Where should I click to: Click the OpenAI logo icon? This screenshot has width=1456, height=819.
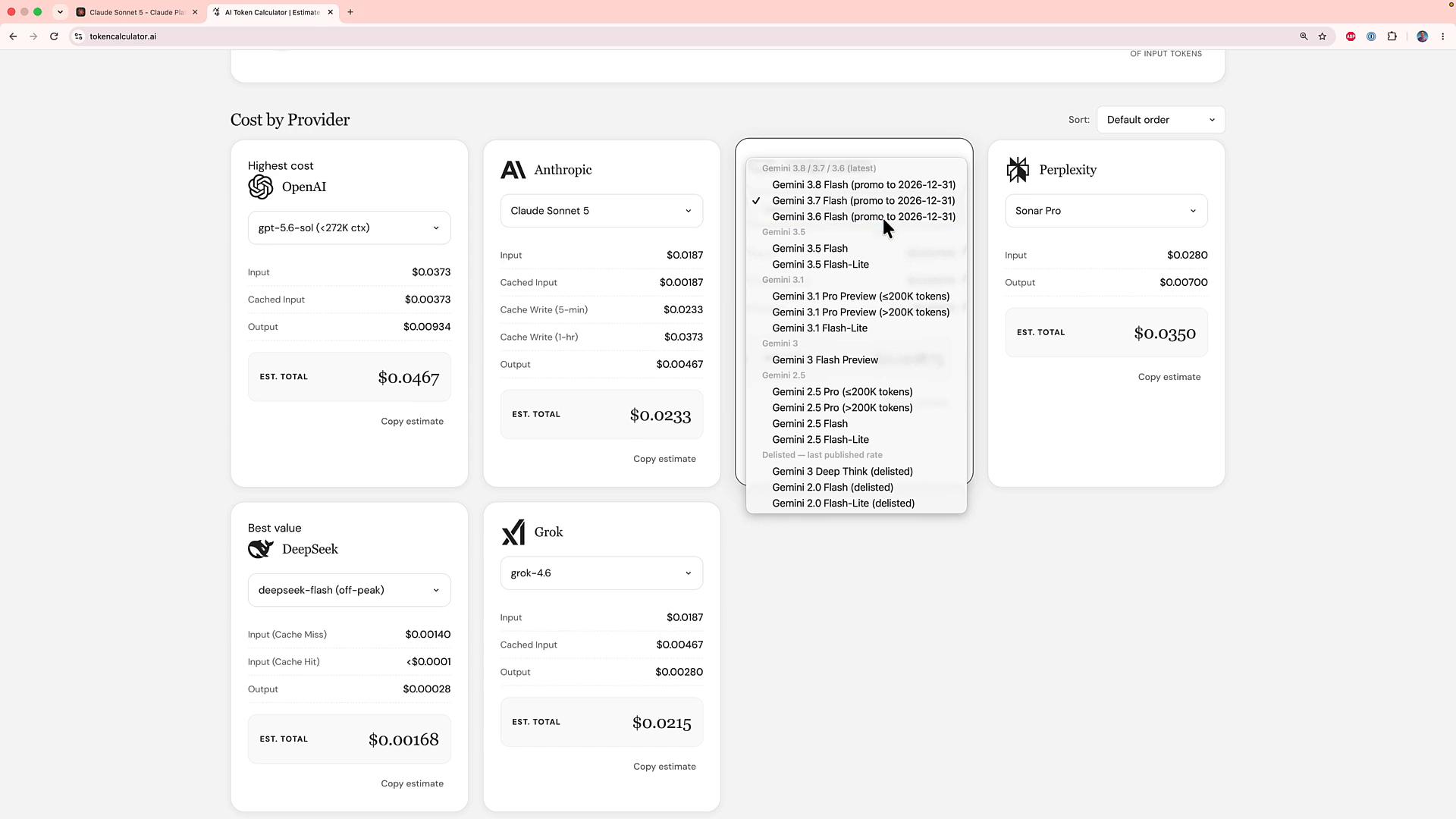click(261, 187)
